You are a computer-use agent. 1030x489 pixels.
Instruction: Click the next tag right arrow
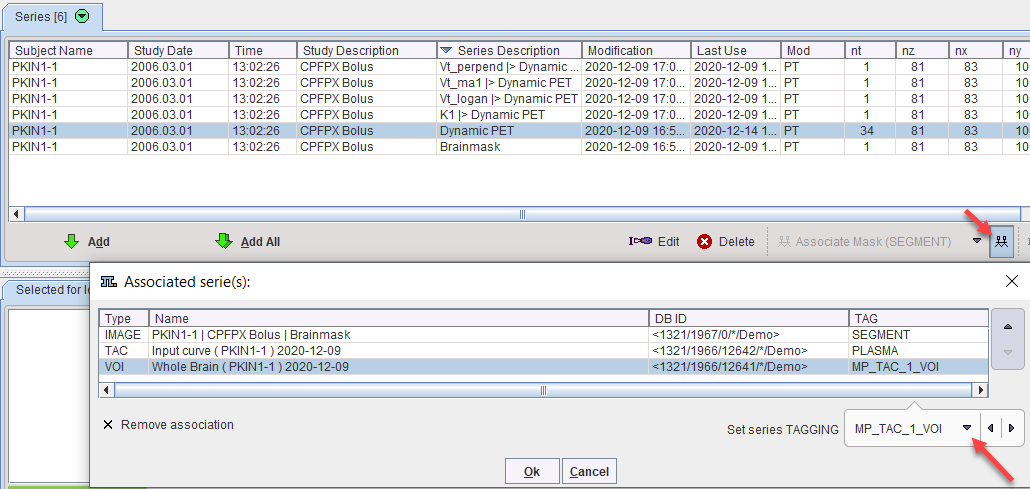(x=1012, y=429)
